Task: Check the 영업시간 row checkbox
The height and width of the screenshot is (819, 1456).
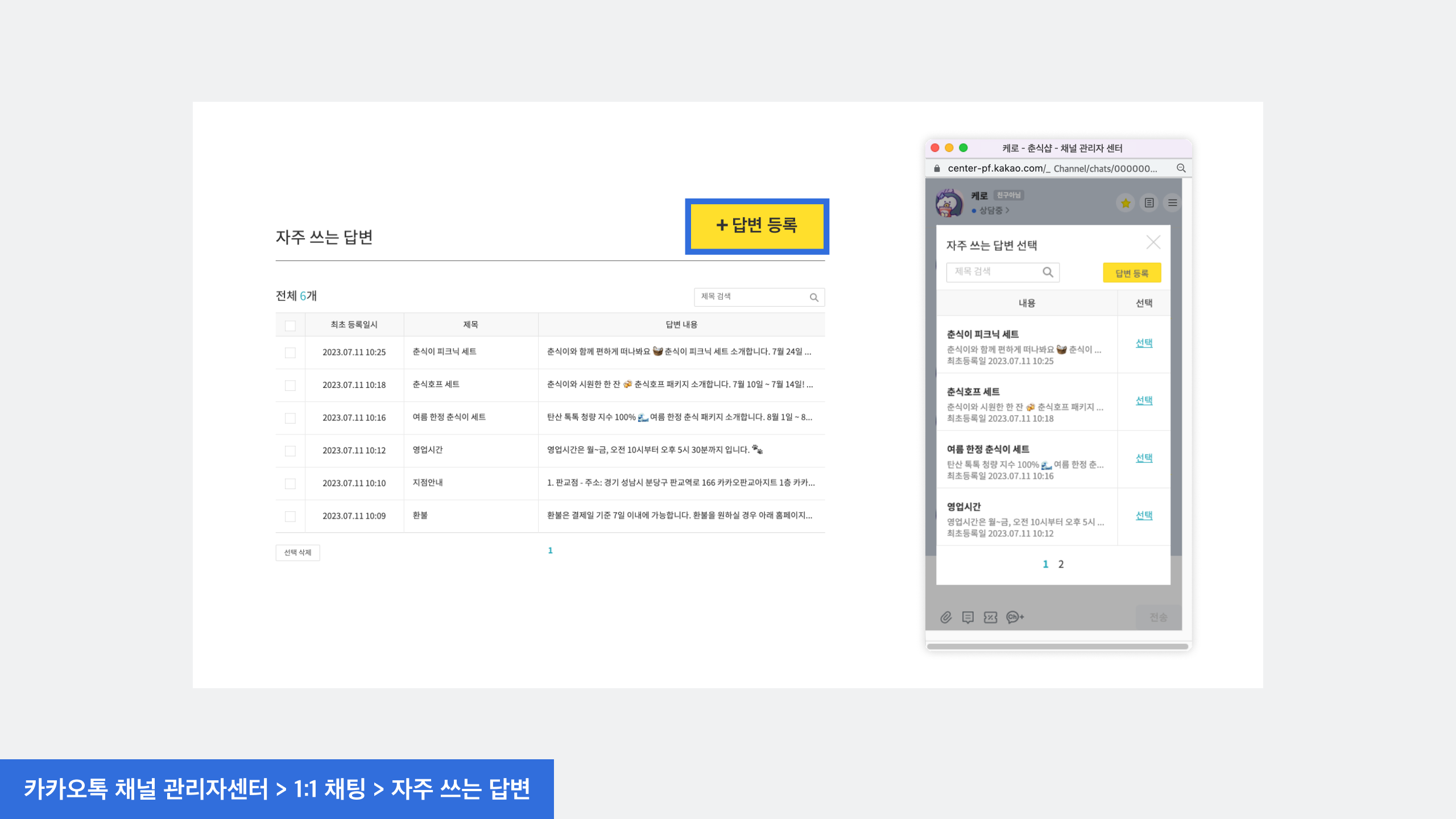Action: coord(290,451)
